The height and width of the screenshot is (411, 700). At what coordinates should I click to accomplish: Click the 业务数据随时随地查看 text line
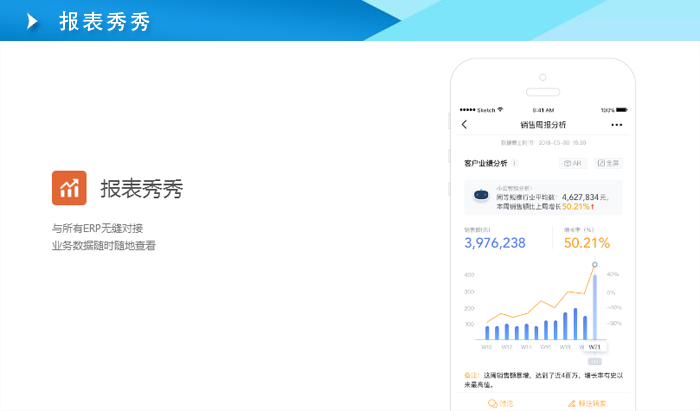[104, 245]
